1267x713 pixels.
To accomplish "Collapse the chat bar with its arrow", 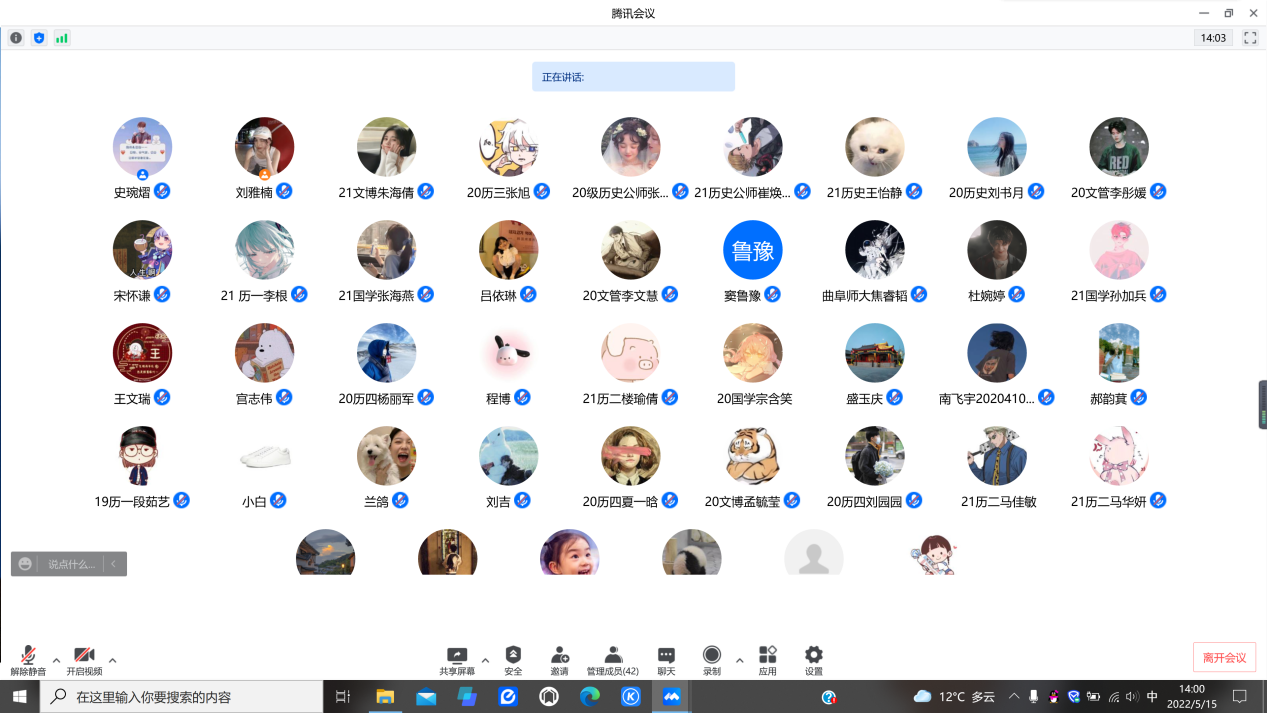I will [114, 564].
